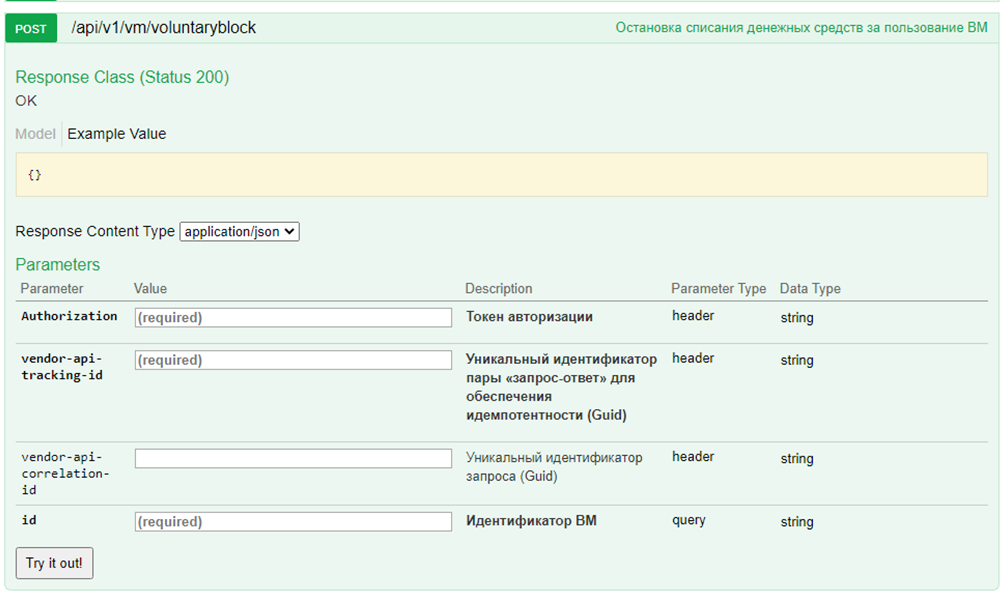Viewport: 1006px width, 602px height.
Task: Click 'header' type in the vendor-api-tracking-id row
Action: coord(693,358)
